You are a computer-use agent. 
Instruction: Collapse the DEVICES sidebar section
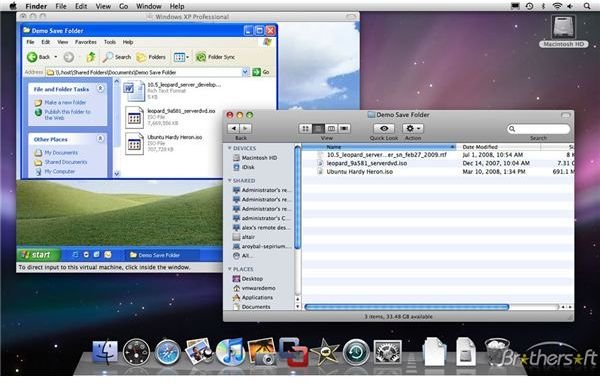coord(230,148)
